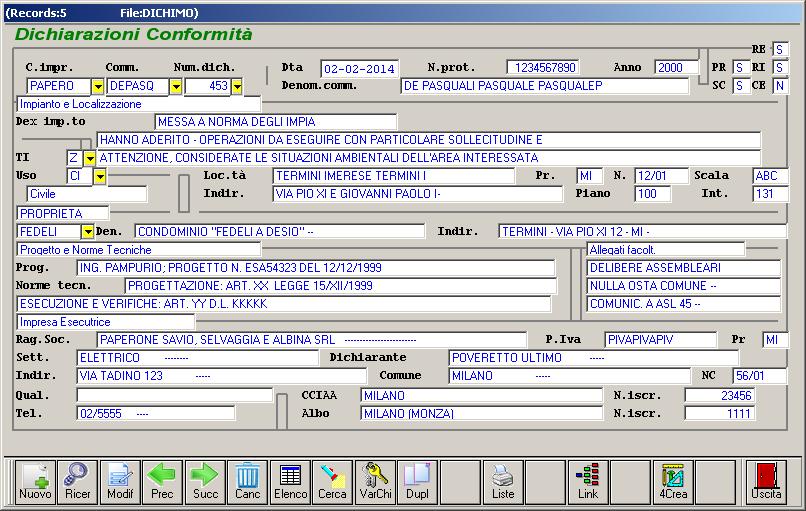Image resolution: width=806 pixels, height=511 pixels.
Task: Click the empty Qual. field
Action: click(175, 395)
